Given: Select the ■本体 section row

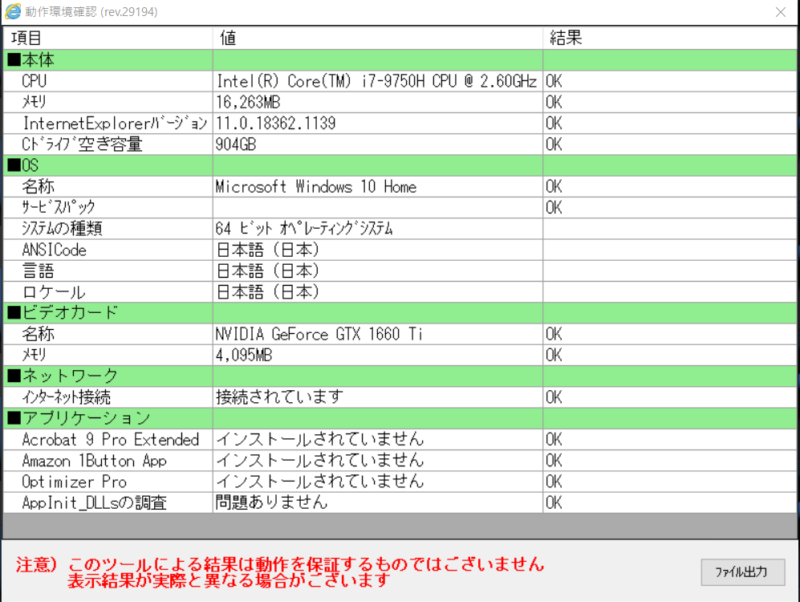Looking at the screenshot, I should [399, 60].
